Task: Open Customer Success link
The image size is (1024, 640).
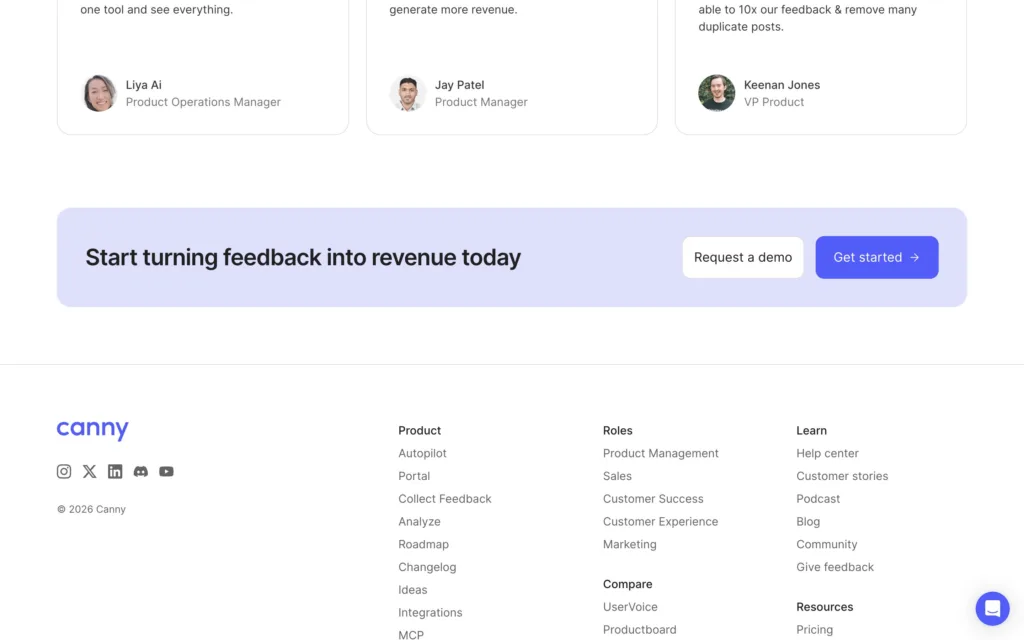Action: 653,499
